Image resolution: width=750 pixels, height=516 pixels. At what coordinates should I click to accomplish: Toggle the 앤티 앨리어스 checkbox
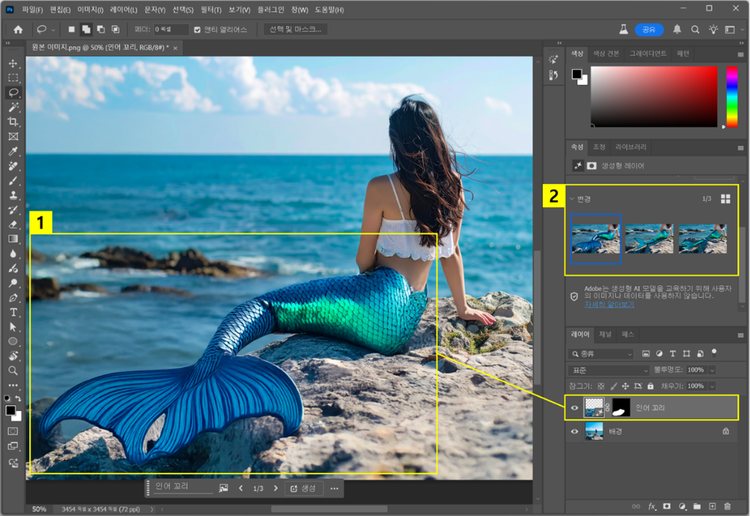(x=197, y=29)
